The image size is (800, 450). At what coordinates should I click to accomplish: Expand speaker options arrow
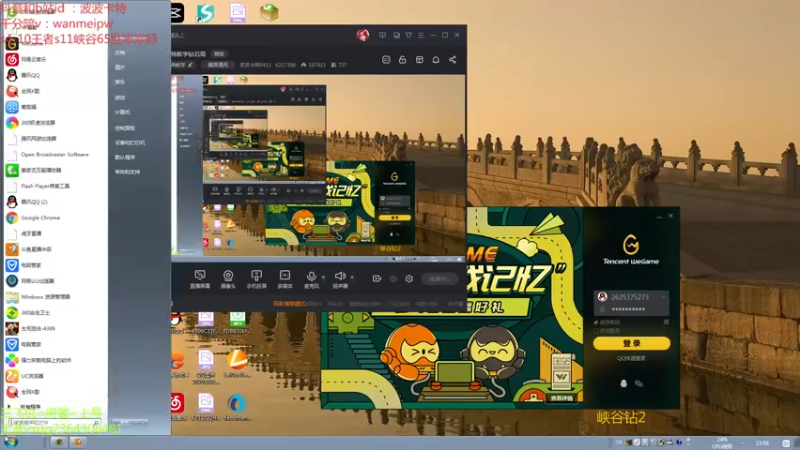click(x=352, y=277)
